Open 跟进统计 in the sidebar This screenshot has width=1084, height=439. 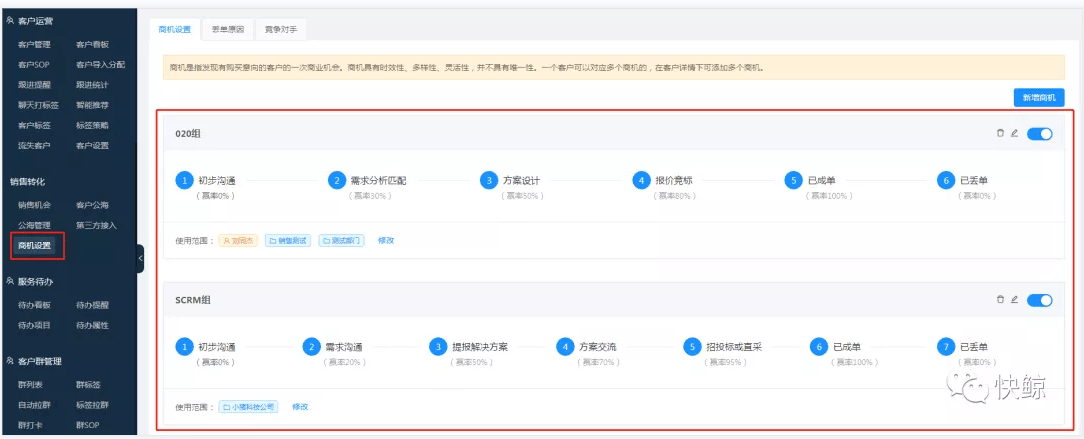tap(93, 85)
